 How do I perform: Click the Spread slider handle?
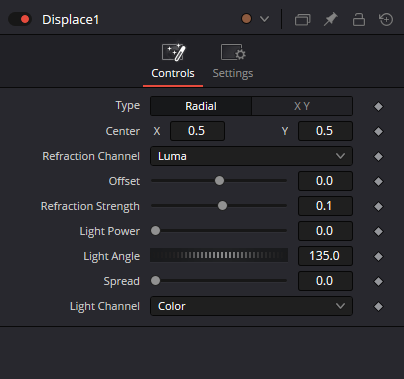155,281
